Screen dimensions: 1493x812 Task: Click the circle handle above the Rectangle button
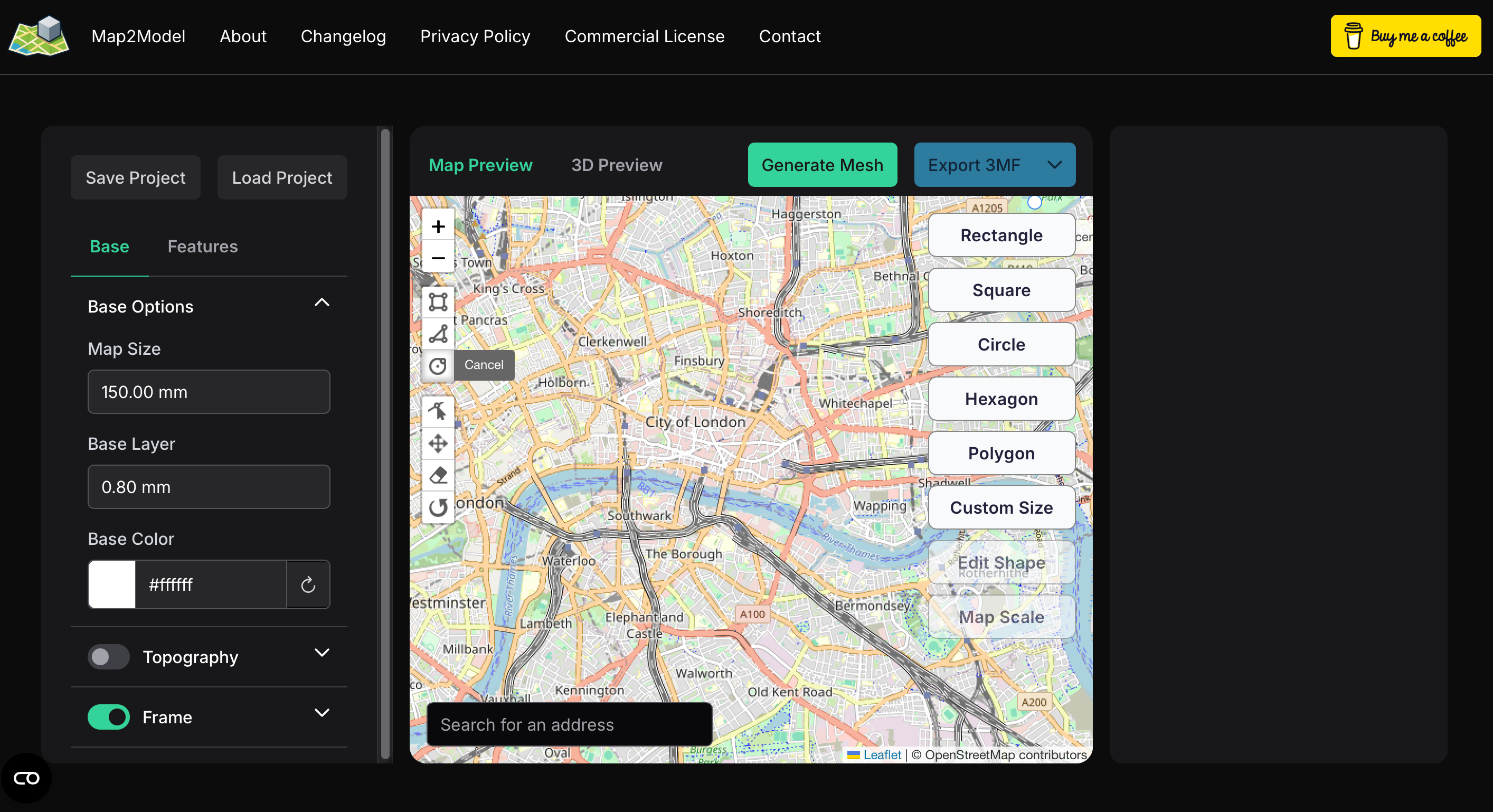pos(1034,202)
